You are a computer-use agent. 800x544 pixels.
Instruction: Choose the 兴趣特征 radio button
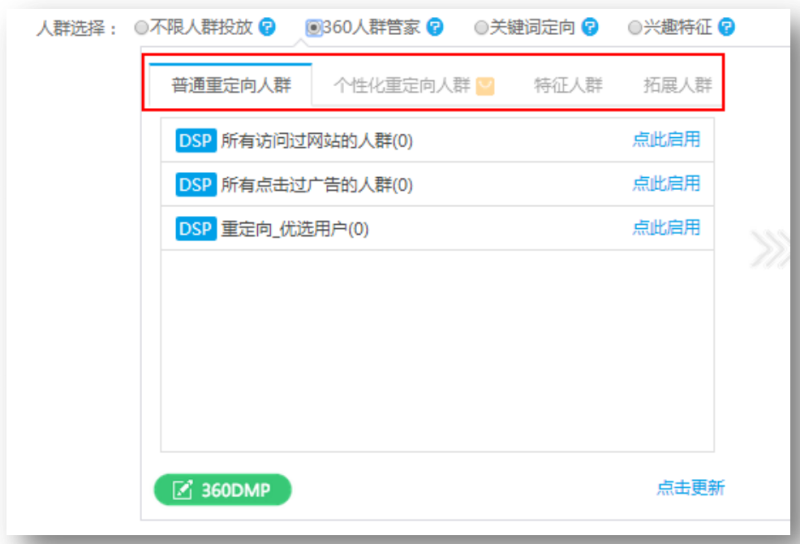[634, 28]
